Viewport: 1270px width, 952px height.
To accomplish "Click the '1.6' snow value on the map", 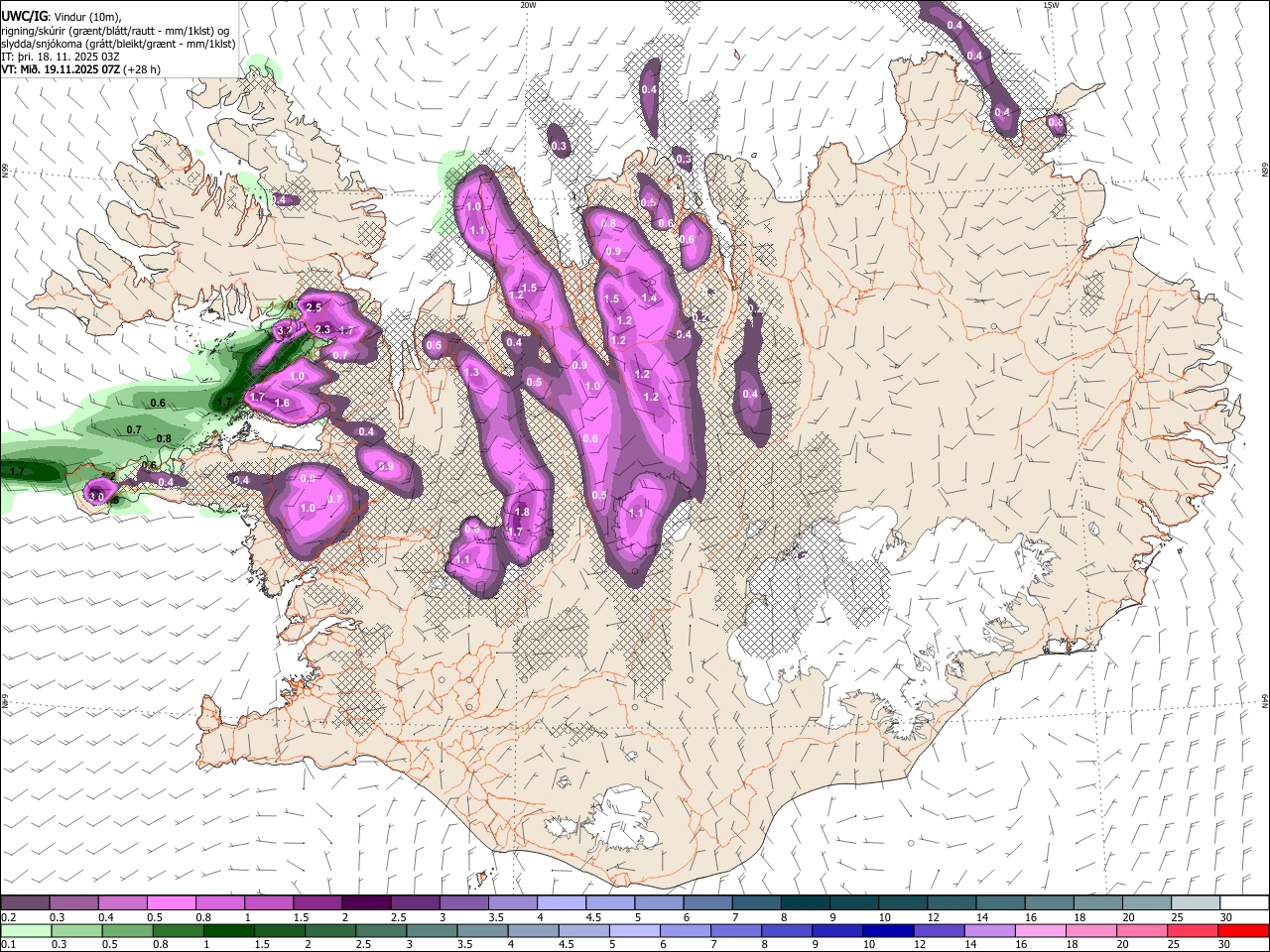I will coord(282,403).
